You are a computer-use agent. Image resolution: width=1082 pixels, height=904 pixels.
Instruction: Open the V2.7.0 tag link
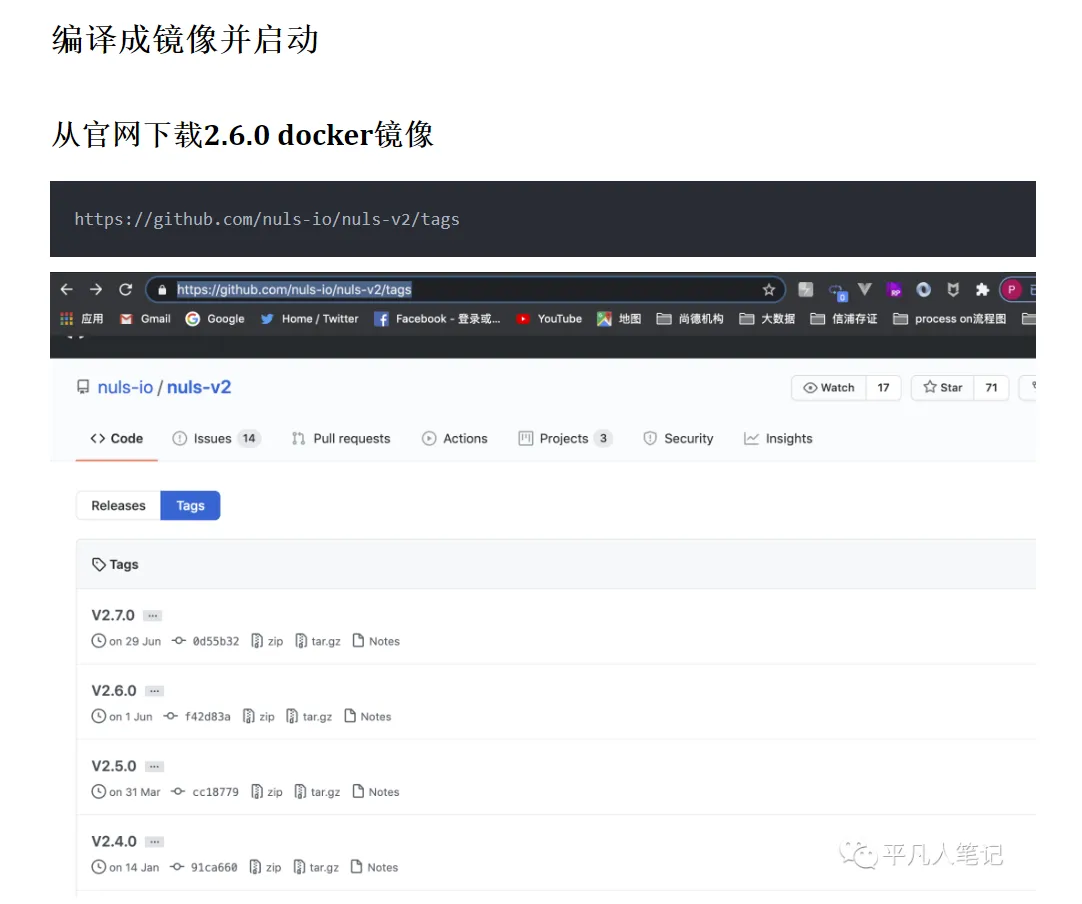(113, 615)
